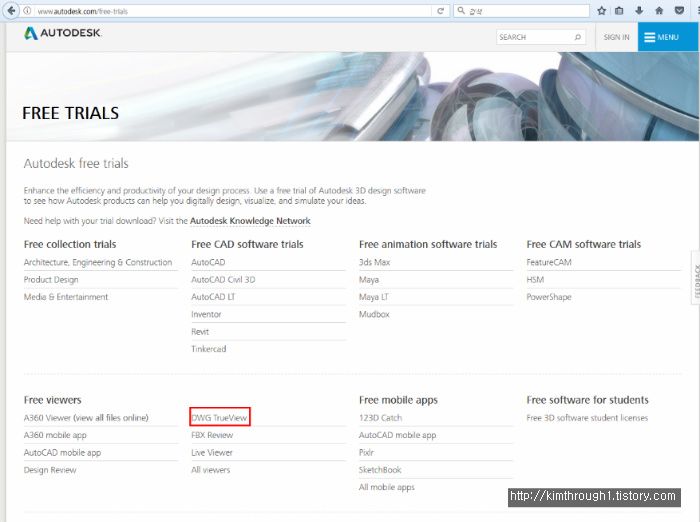Click the site info icon in address bar
This screenshot has width=700, height=522.
tap(27, 11)
